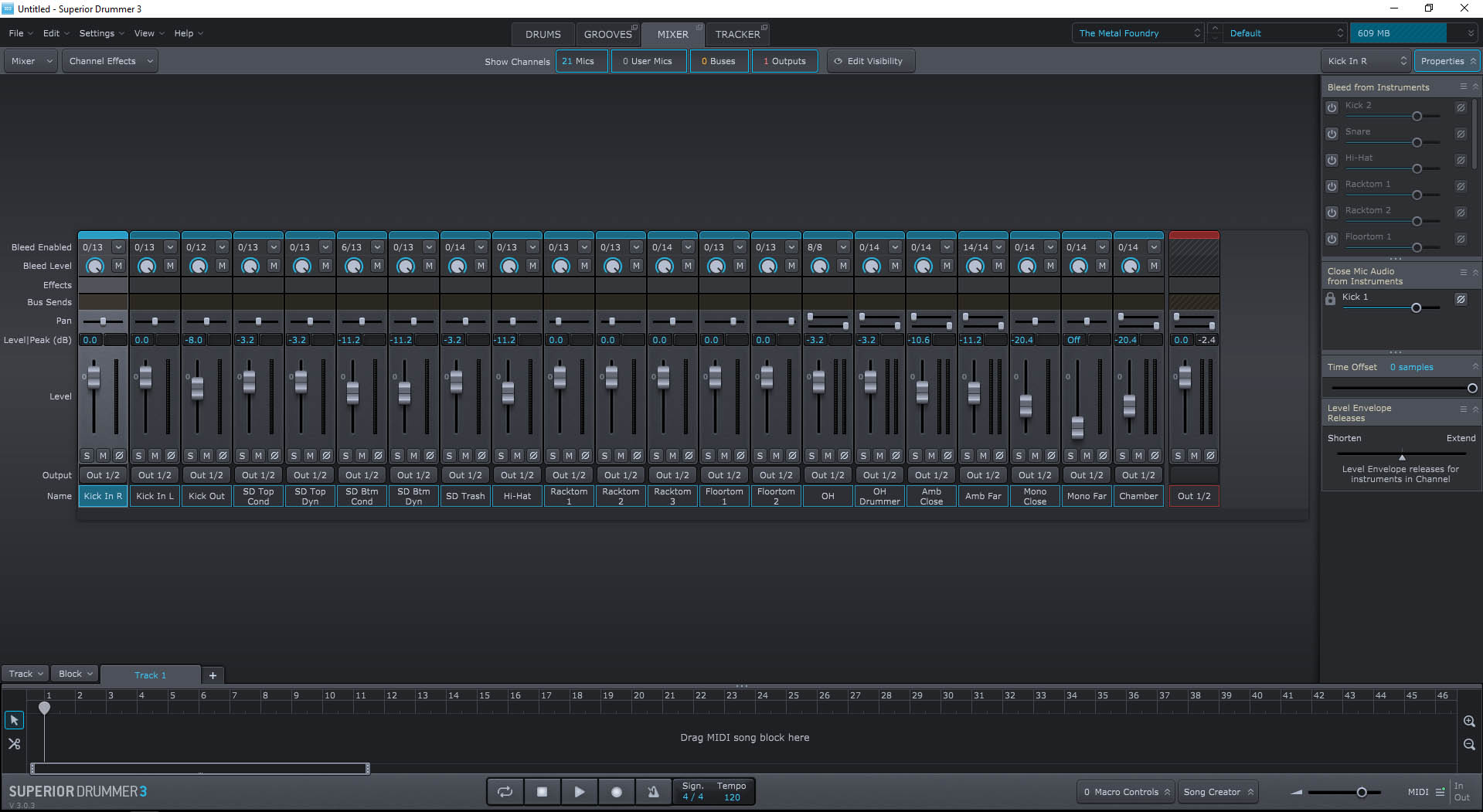Toggle loop playback in the transport bar
Viewport: 1483px width, 812px height.
[x=505, y=792]
